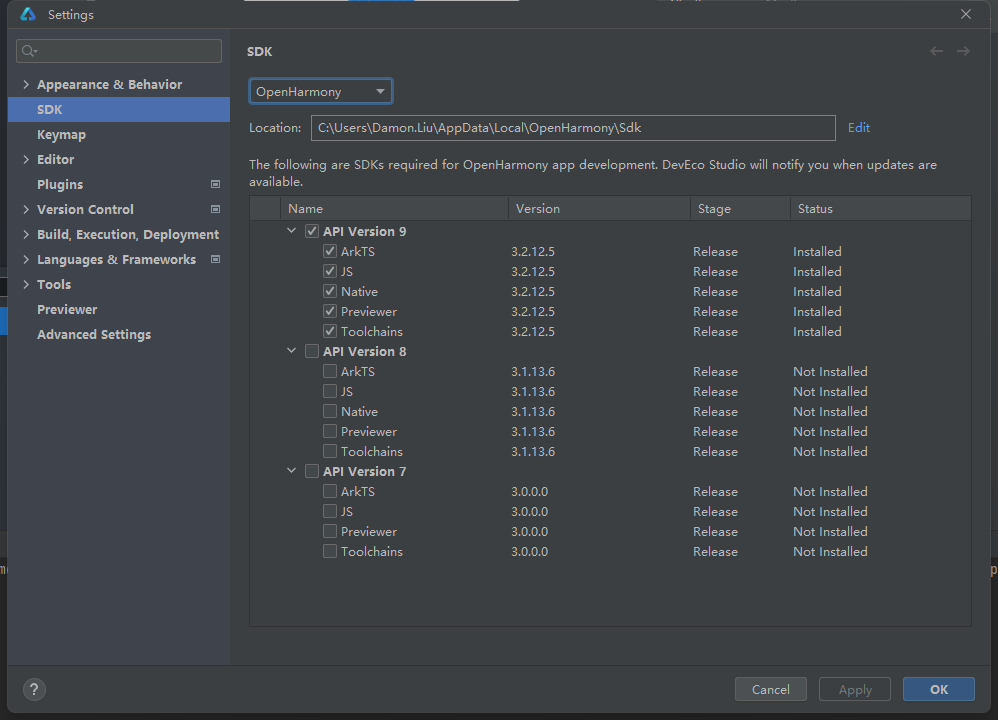
Task: Check the API Version 7 Toolchains box
Action: click(330, 551)
